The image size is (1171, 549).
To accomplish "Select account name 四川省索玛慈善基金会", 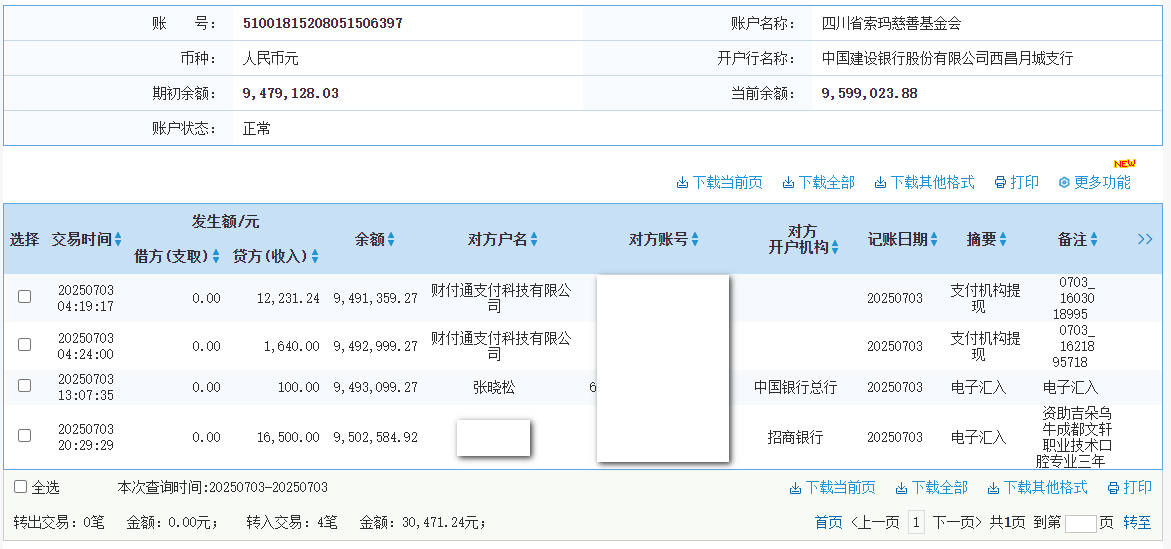I will click(892, 23).
